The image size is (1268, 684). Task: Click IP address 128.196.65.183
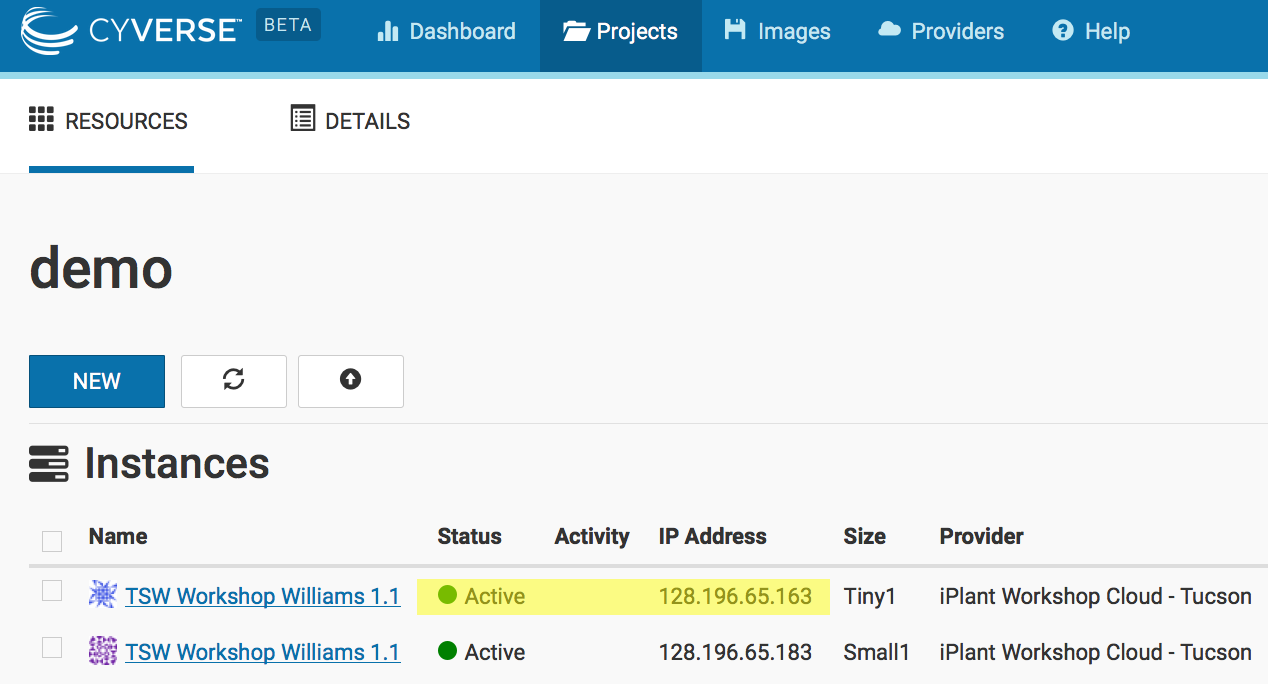(735, 652)
